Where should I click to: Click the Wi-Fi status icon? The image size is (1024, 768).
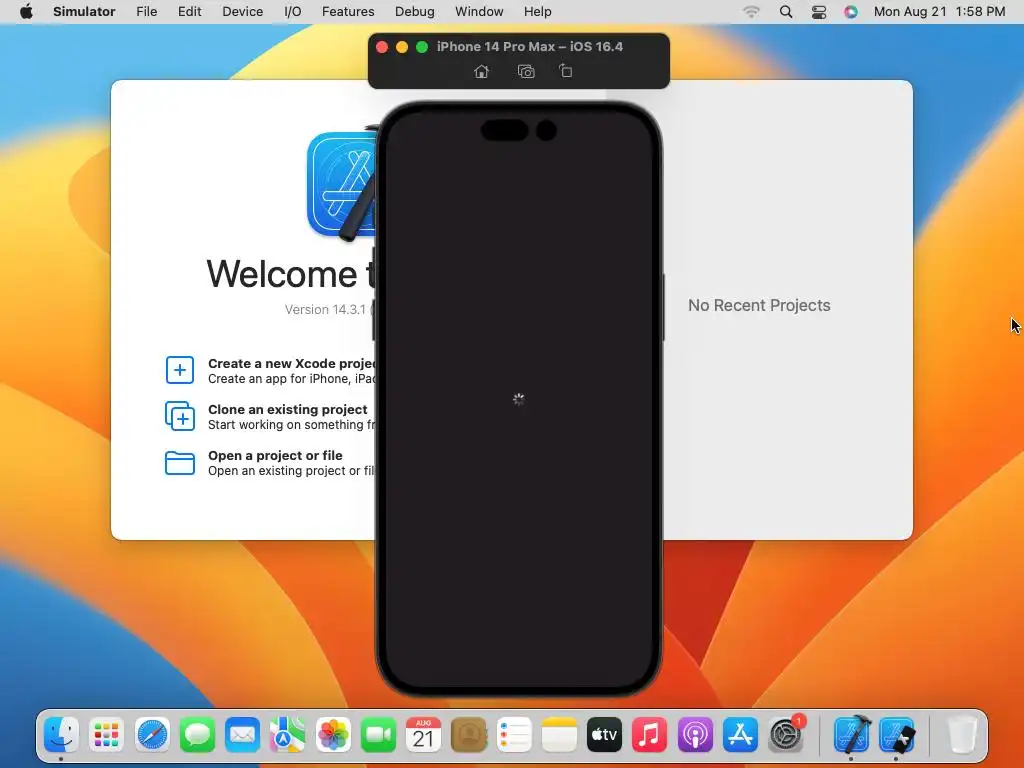752,11
